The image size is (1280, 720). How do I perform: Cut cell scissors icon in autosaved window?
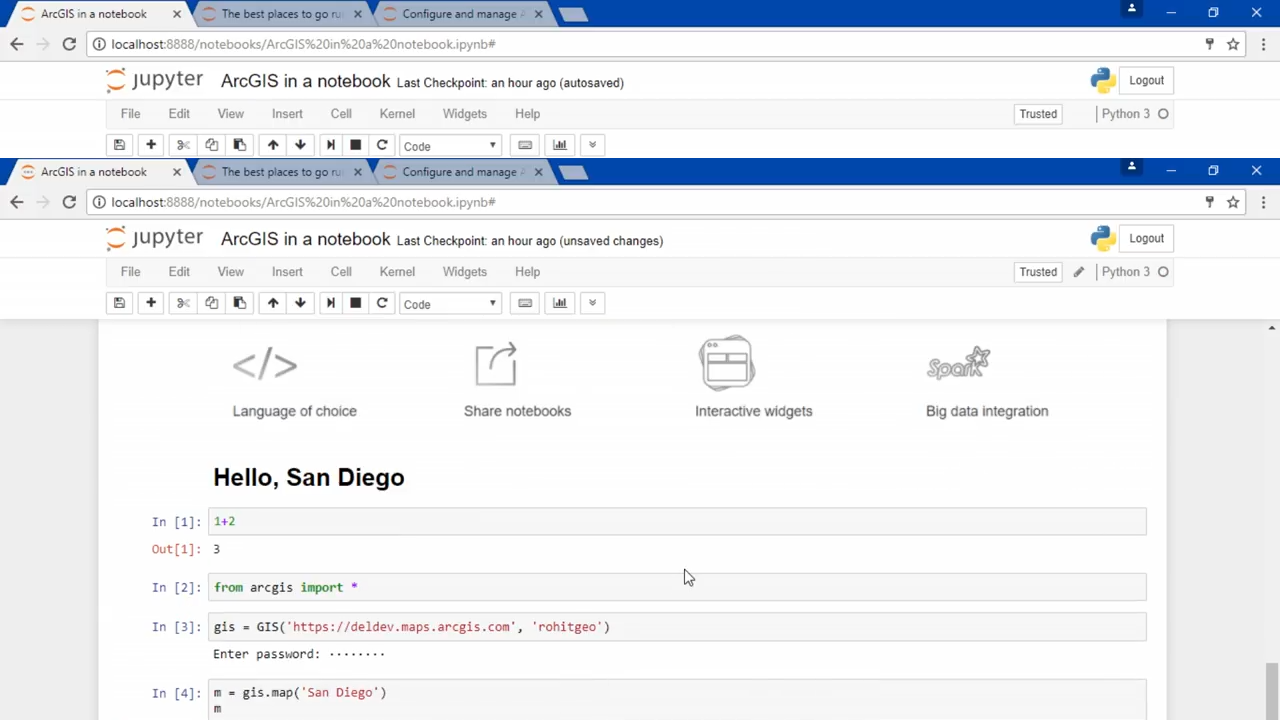click(x=183, y=145)
